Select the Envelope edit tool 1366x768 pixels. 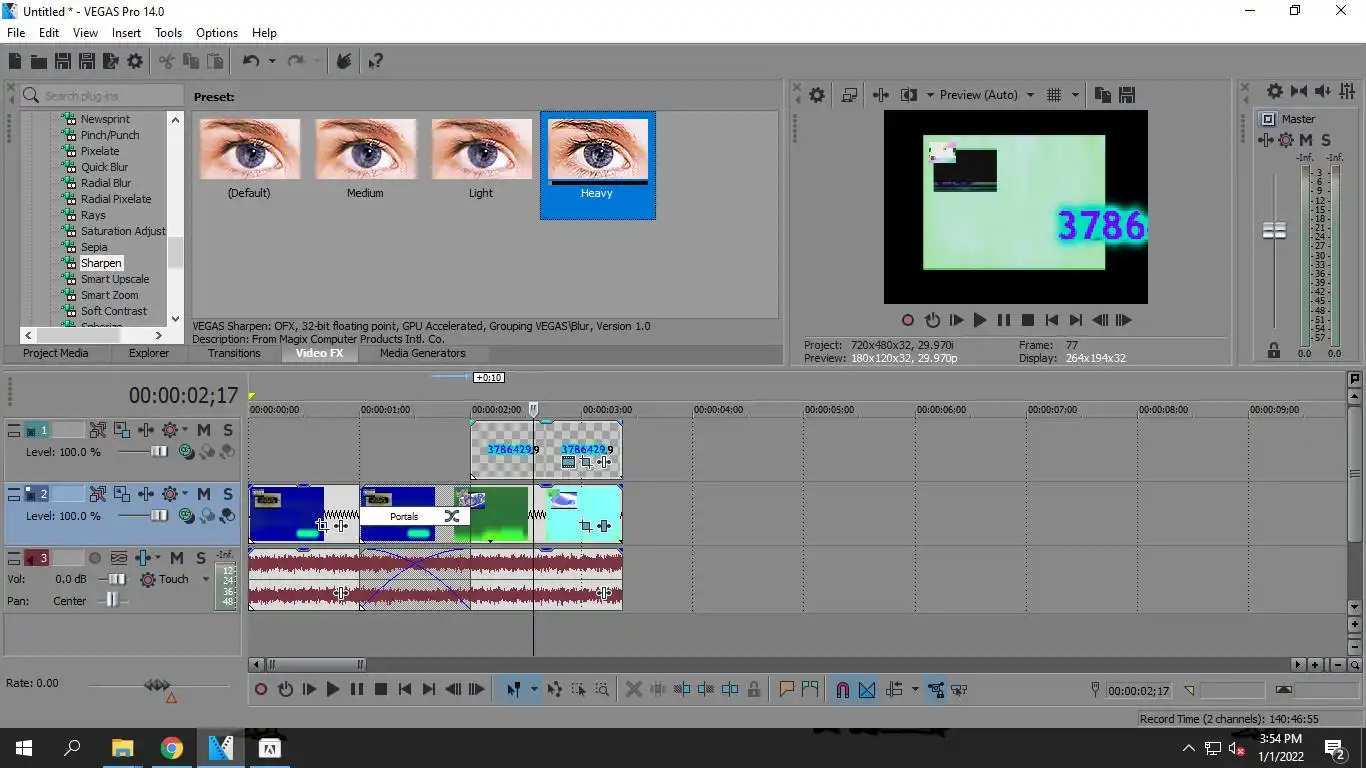tap(554, 689)
